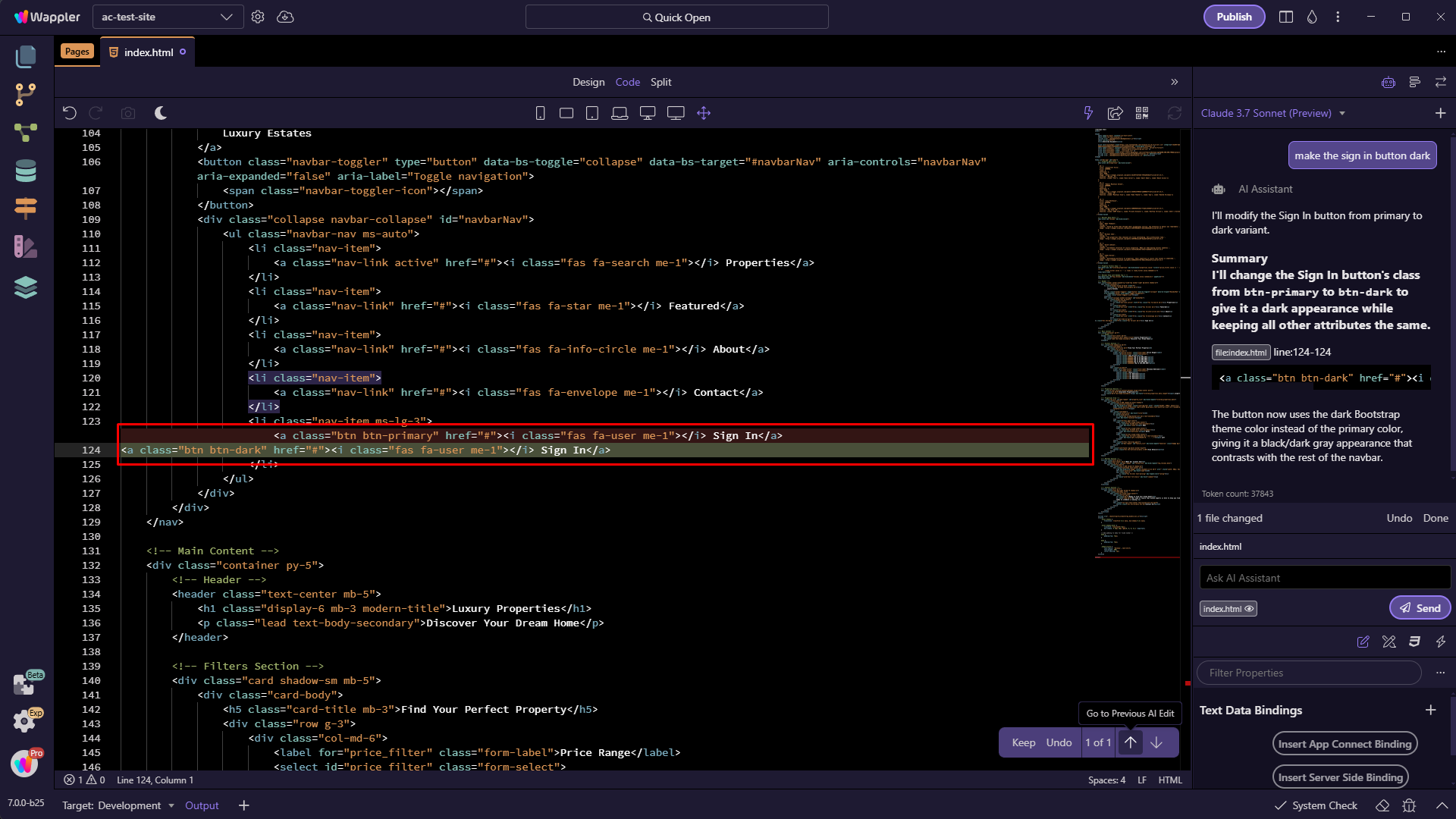This screenshot has width=1456, height=819.
Task: Open the Target Development dropdown
Action: (118, 805)
